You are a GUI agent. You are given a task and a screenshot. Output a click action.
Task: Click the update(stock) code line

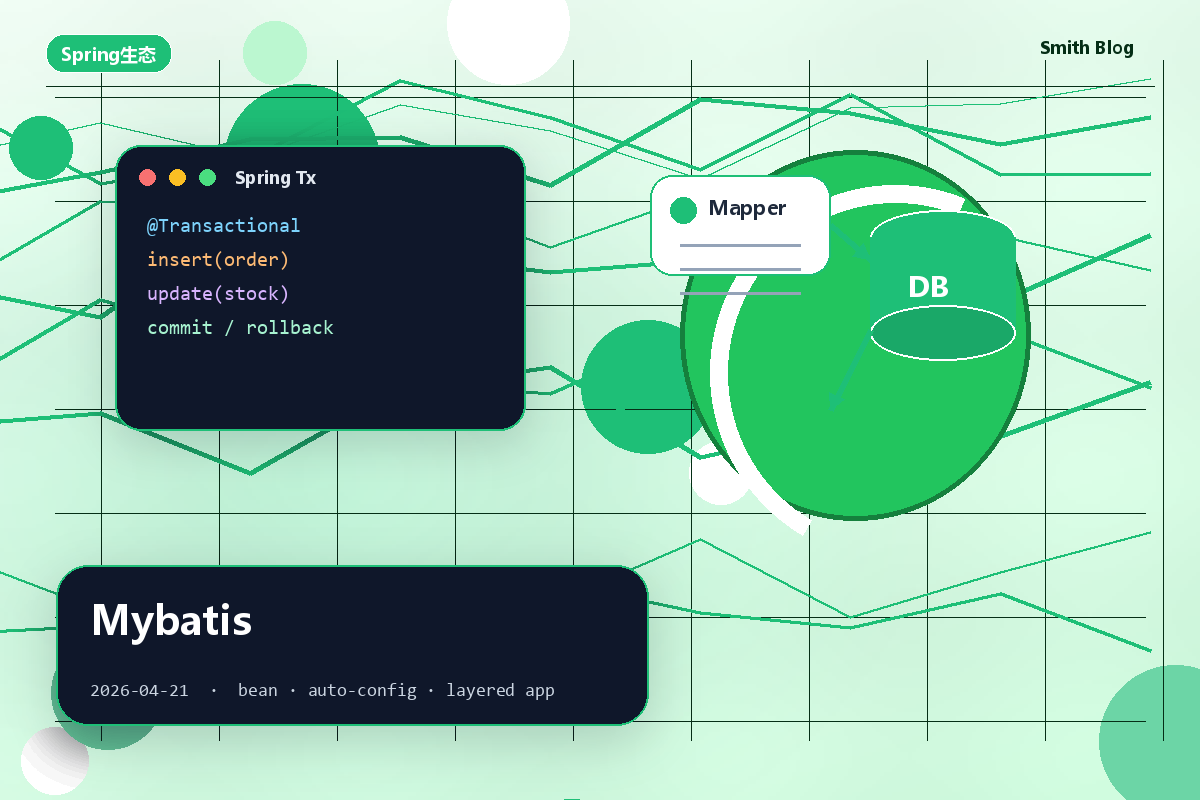pos(218,294)
